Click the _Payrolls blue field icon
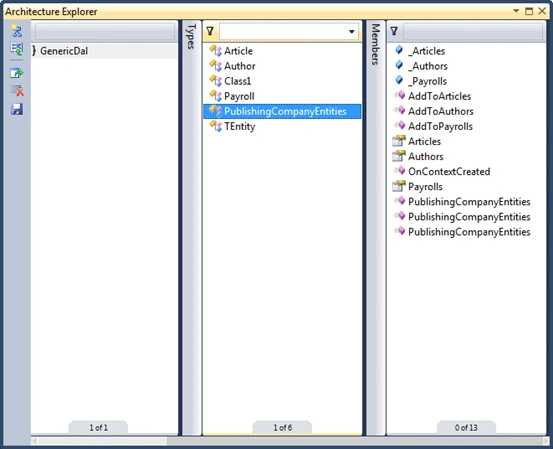 [399, 80]
